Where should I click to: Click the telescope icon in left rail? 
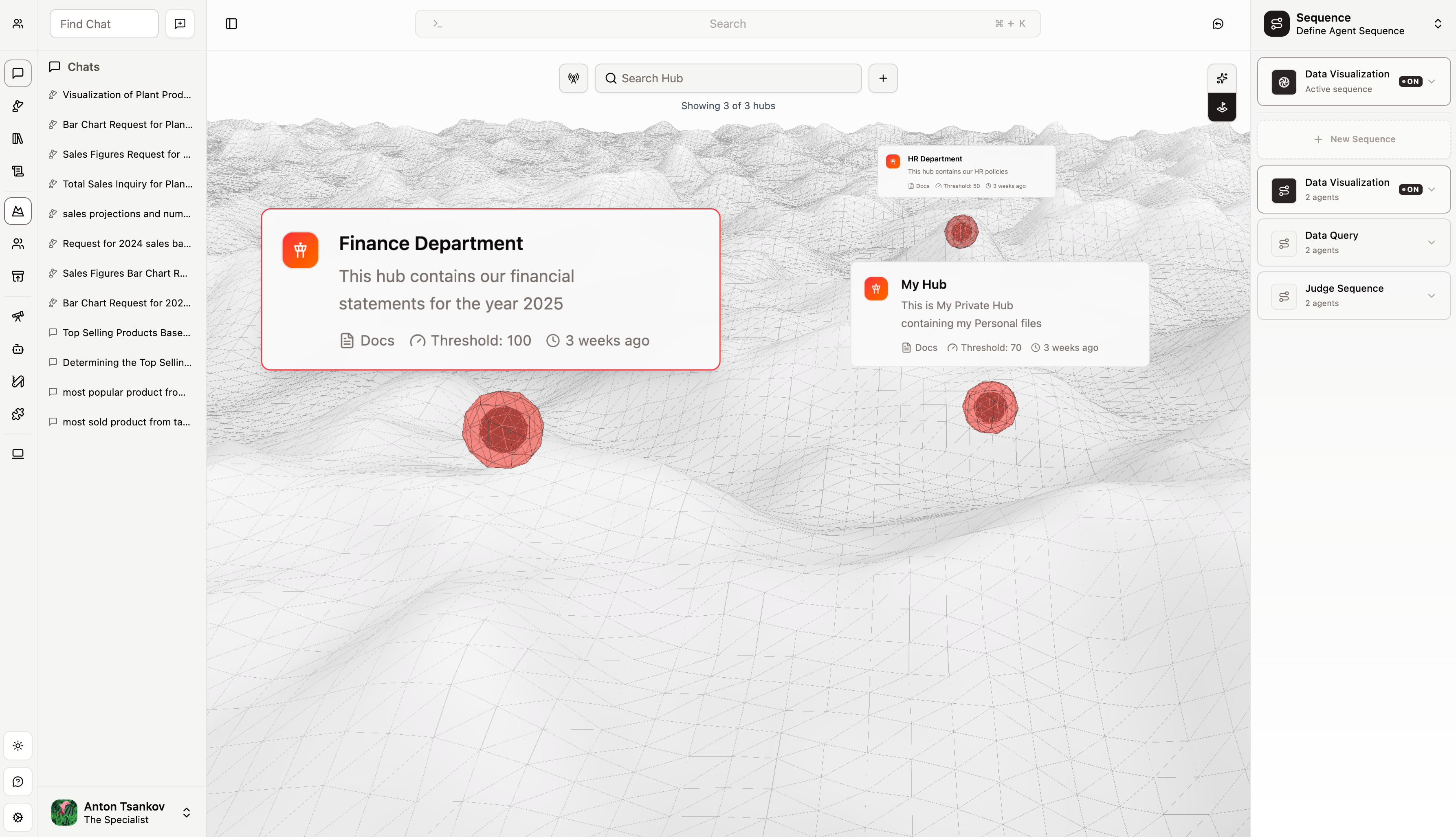coord(18,316)
